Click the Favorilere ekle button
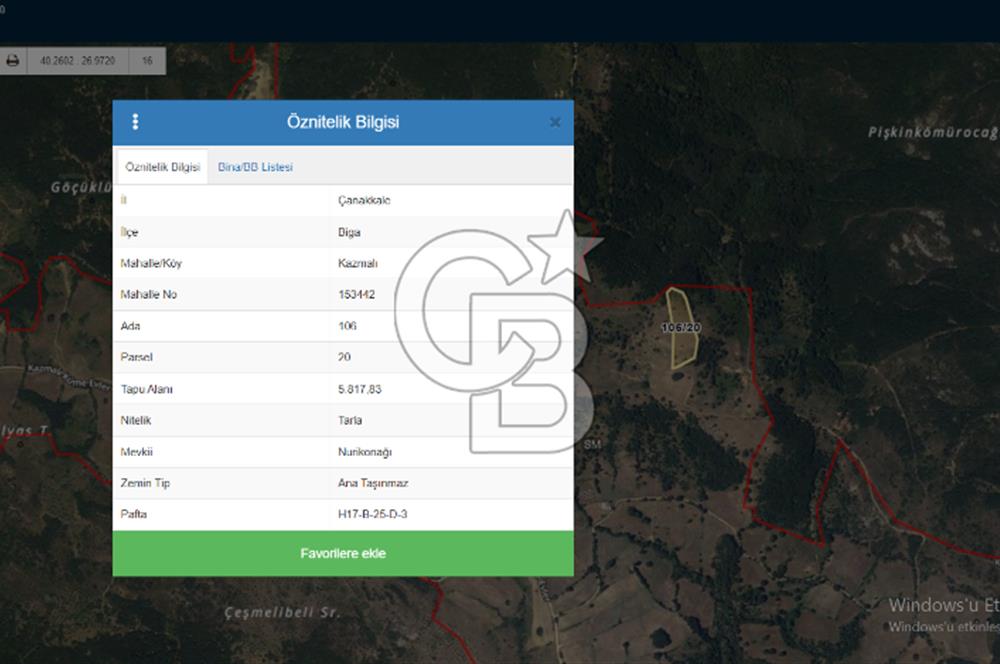The image size is (1000, 664). point(343,554)
